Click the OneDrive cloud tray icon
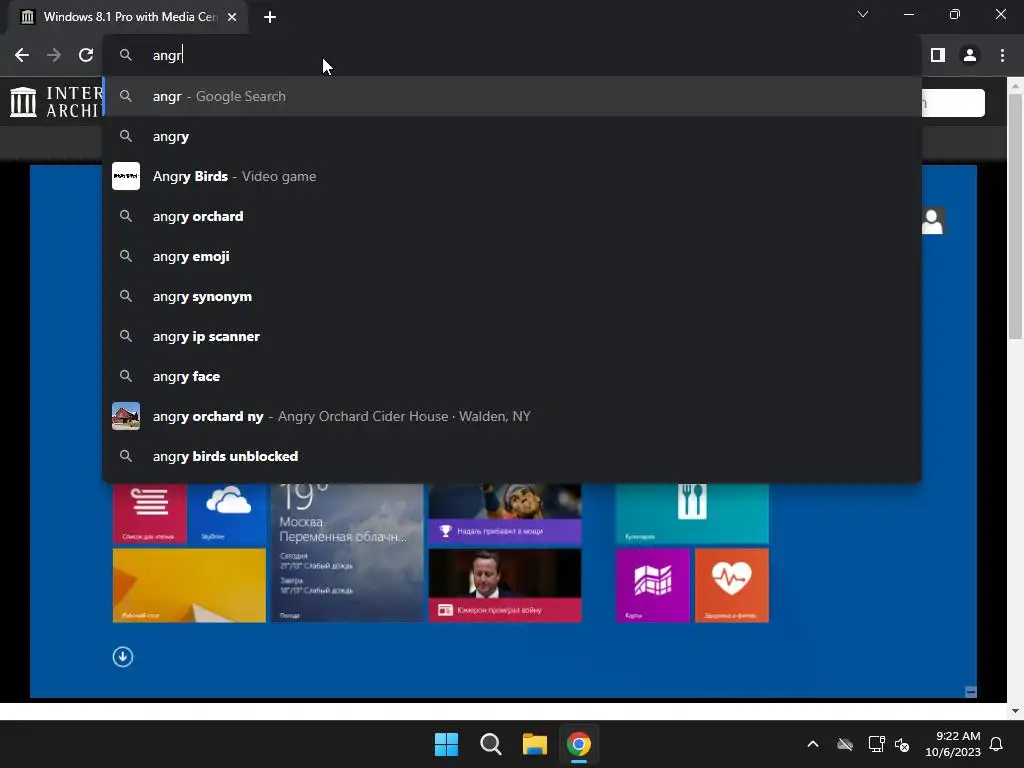The height and width of the screenshot is (768, 1024). point(845,744)
